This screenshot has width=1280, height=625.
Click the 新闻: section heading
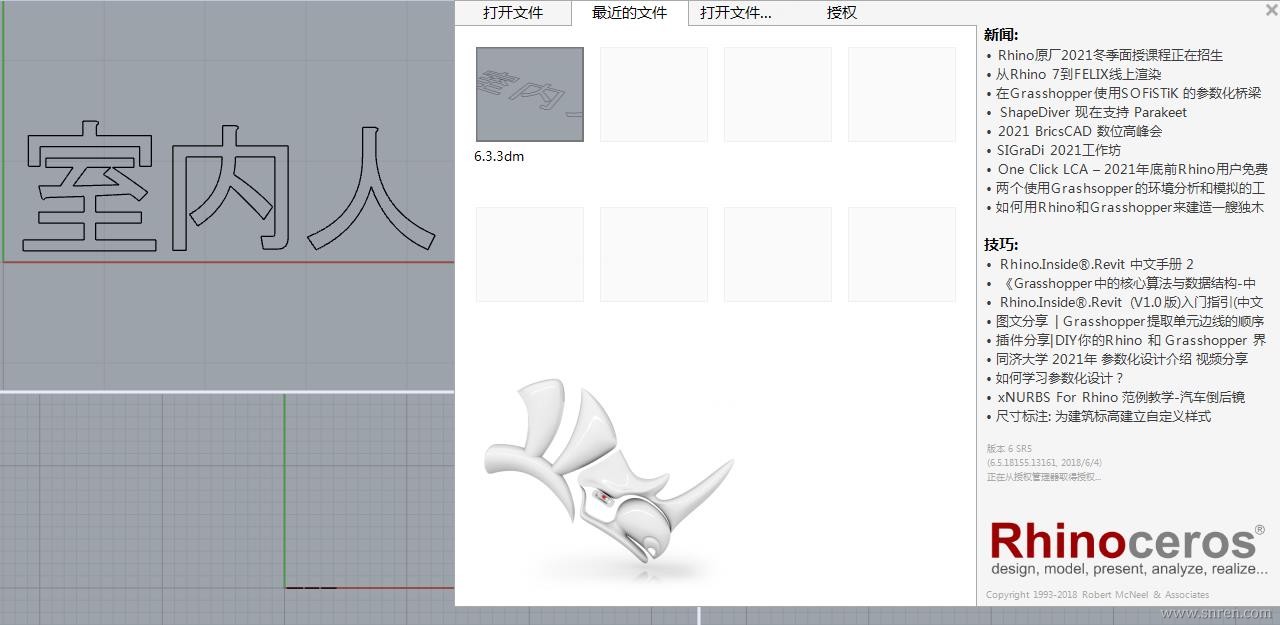(1002, 35)
